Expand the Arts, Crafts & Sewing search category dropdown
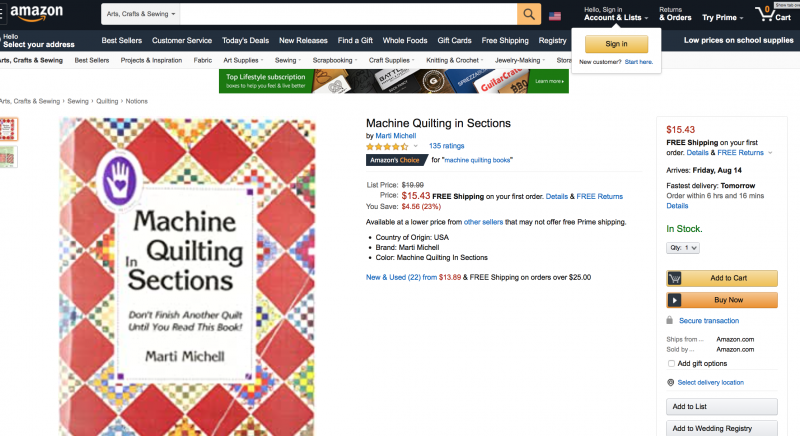This screenshot has height=436, width=800. pos(140,15)
